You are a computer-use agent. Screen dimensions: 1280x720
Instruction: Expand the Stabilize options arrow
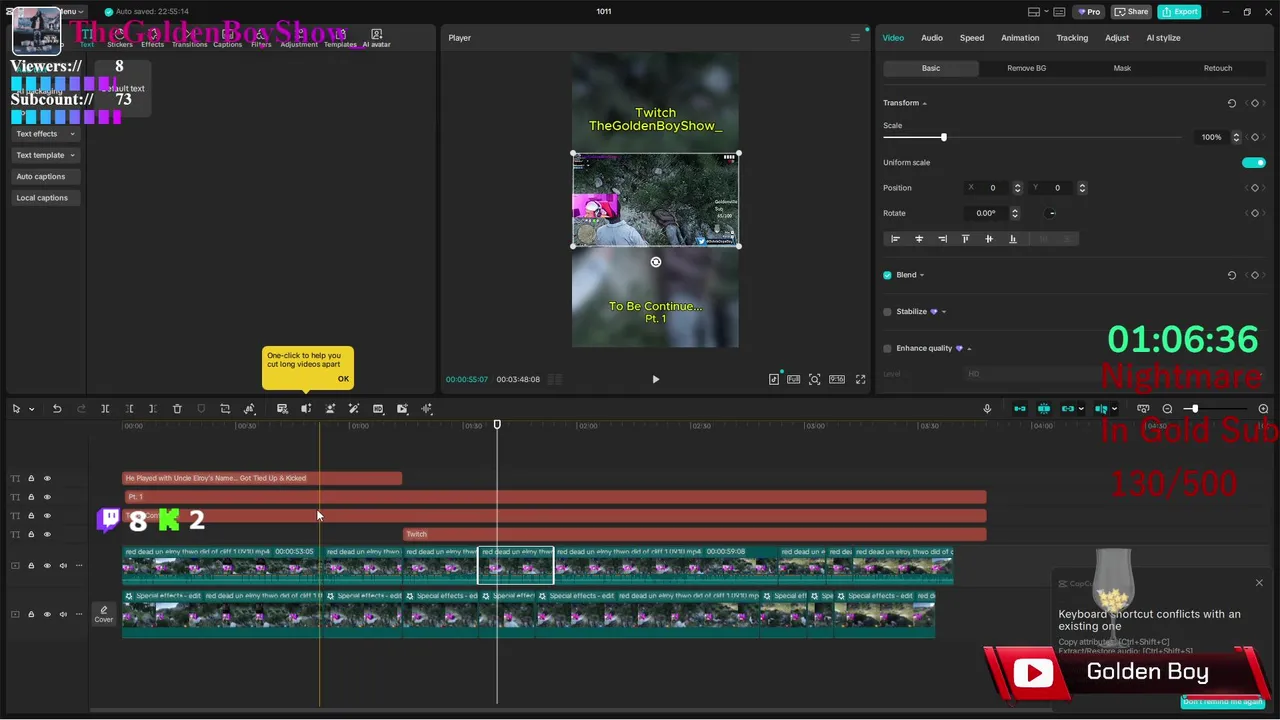[x=944, y=312]
